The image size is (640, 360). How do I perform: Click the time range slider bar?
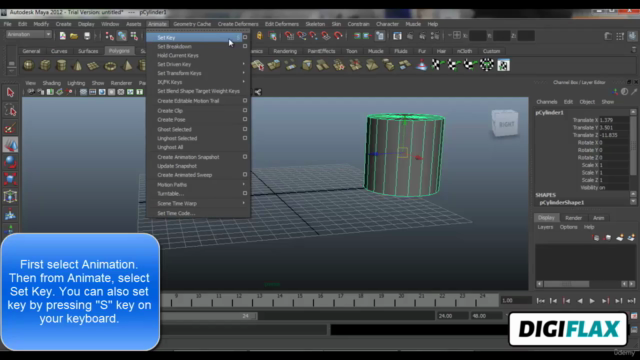click(209, 316)
